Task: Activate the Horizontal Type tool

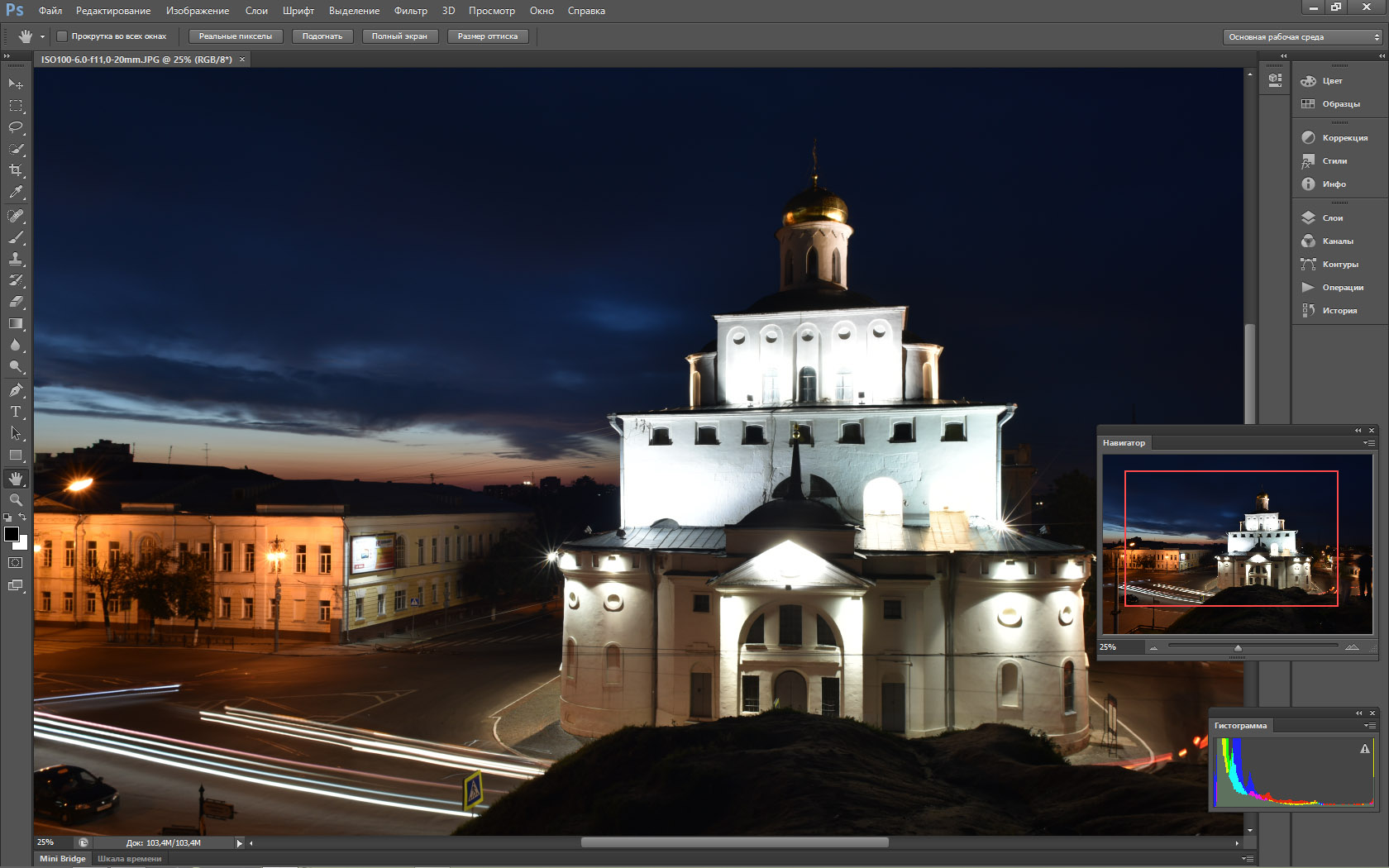Action: coord(16,412)
